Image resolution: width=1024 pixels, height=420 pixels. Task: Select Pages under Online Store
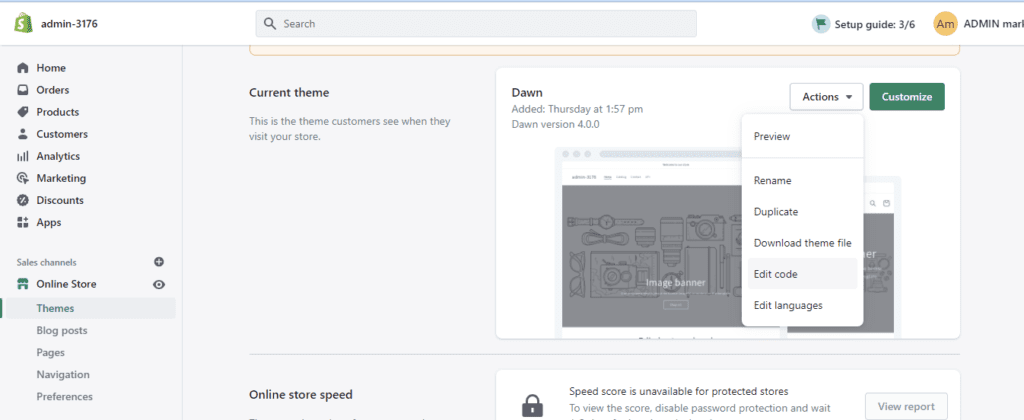click(50, 353)
